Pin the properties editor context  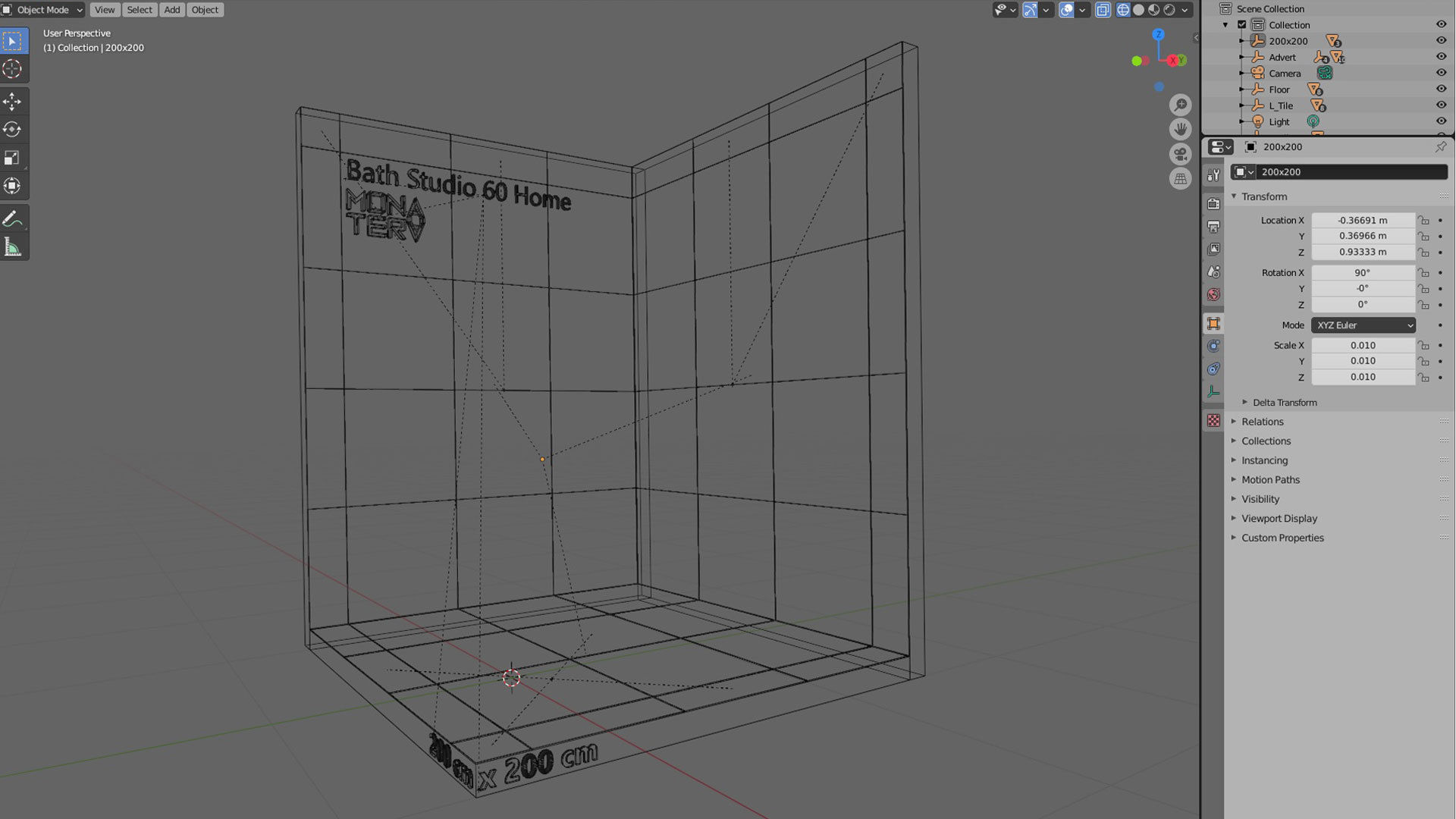point(1441,146)
